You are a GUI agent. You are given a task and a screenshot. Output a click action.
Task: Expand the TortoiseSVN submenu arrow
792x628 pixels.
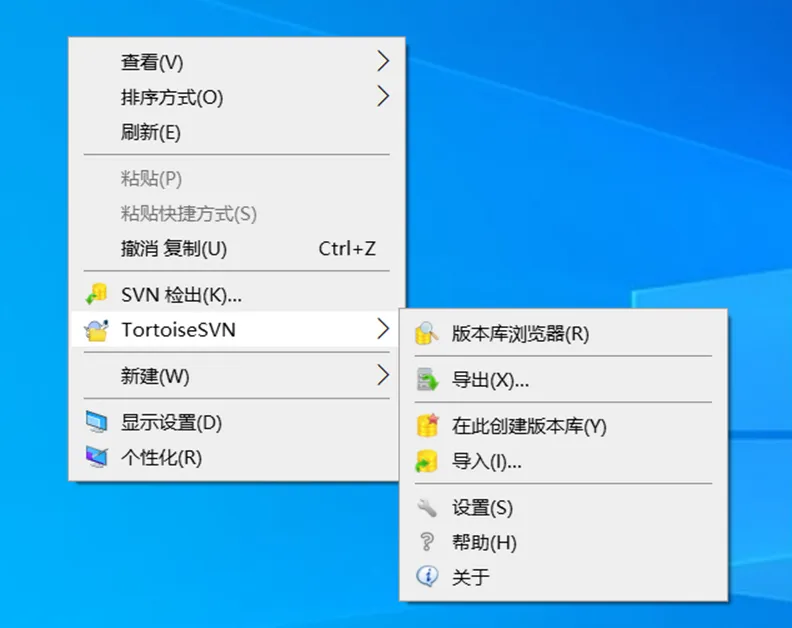coord(383,329)
